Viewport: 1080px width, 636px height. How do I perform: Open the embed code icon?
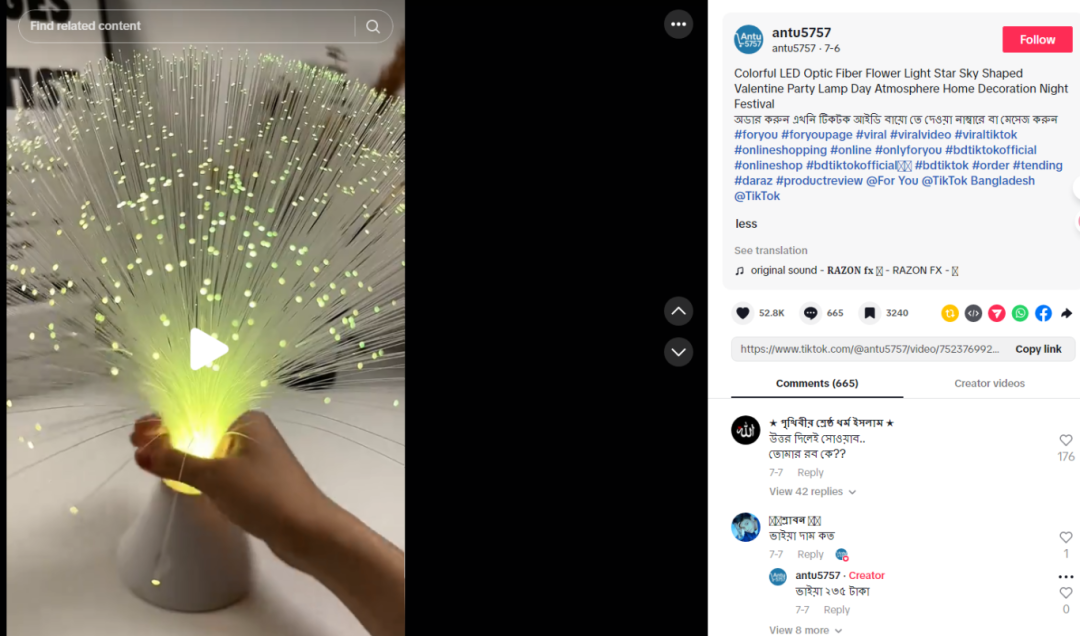[x=973, y=313]
